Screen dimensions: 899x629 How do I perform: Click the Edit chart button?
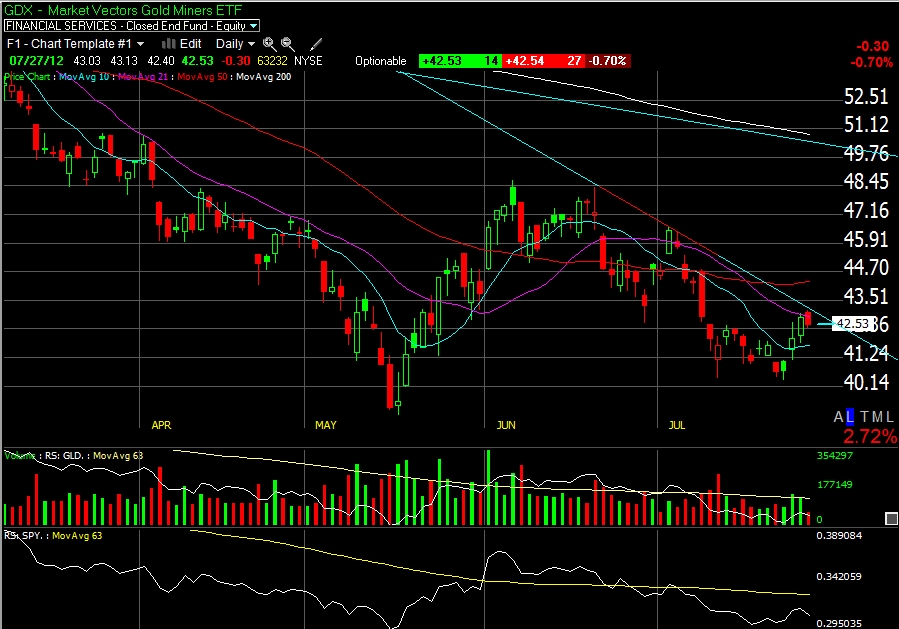point(190,44)
